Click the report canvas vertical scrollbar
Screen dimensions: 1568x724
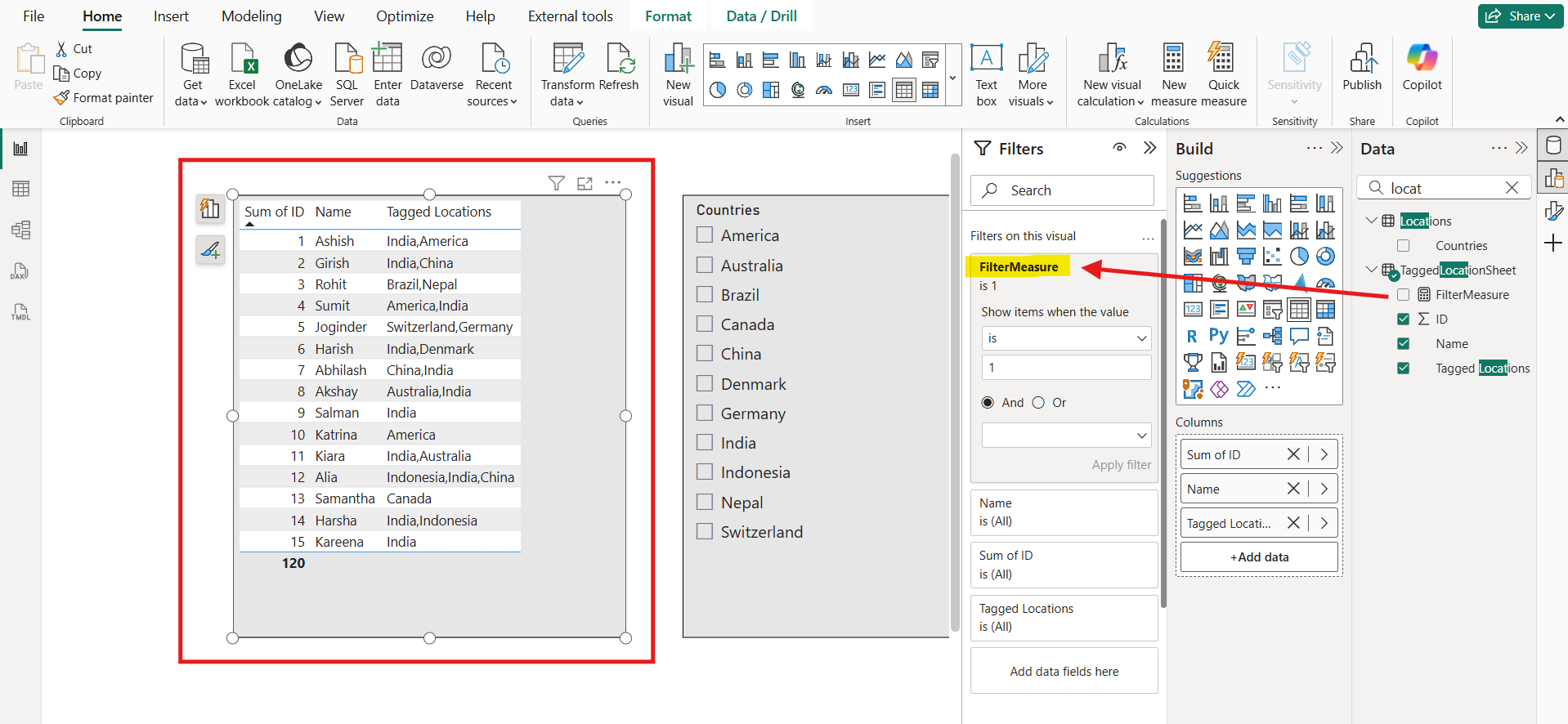pyautogui.click(x=955, y=392)
